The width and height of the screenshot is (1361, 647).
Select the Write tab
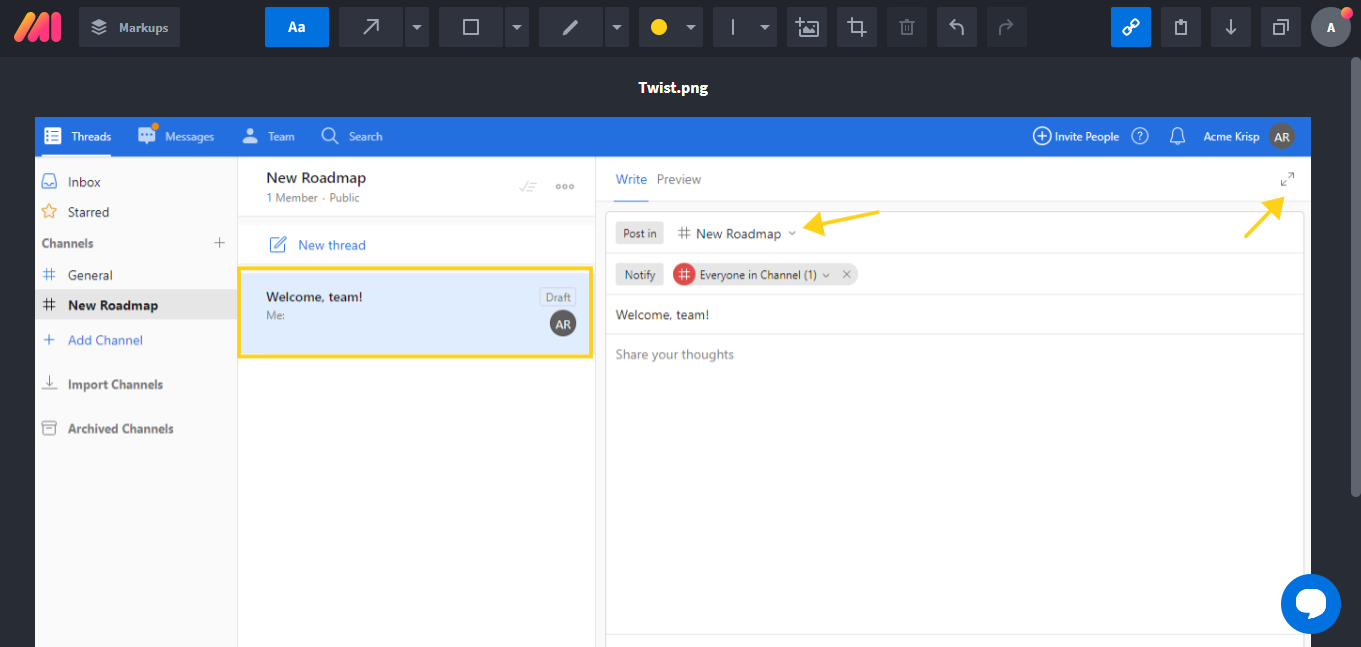click(x=631, y=179)
